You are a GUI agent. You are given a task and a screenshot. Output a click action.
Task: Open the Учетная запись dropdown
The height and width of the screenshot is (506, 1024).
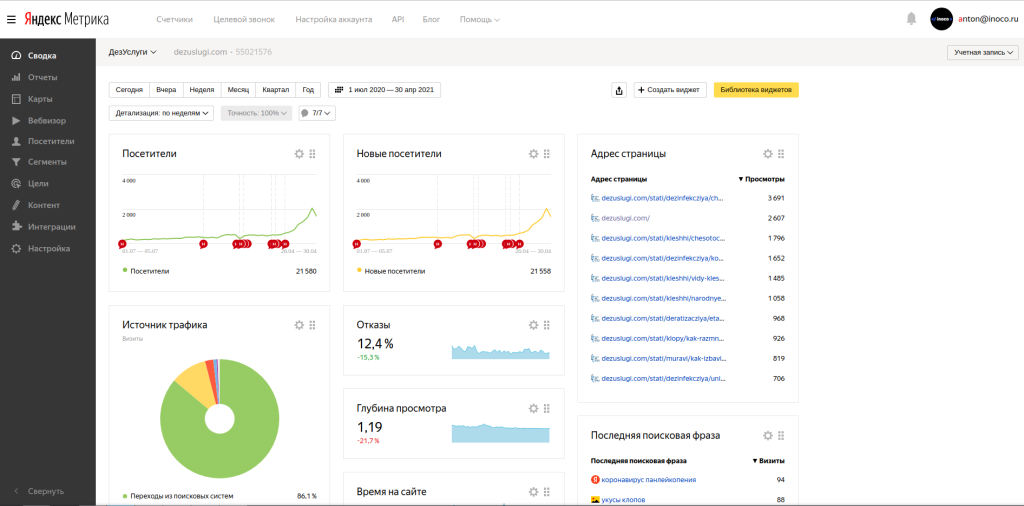pyautogui.click(x=982, y=53)
